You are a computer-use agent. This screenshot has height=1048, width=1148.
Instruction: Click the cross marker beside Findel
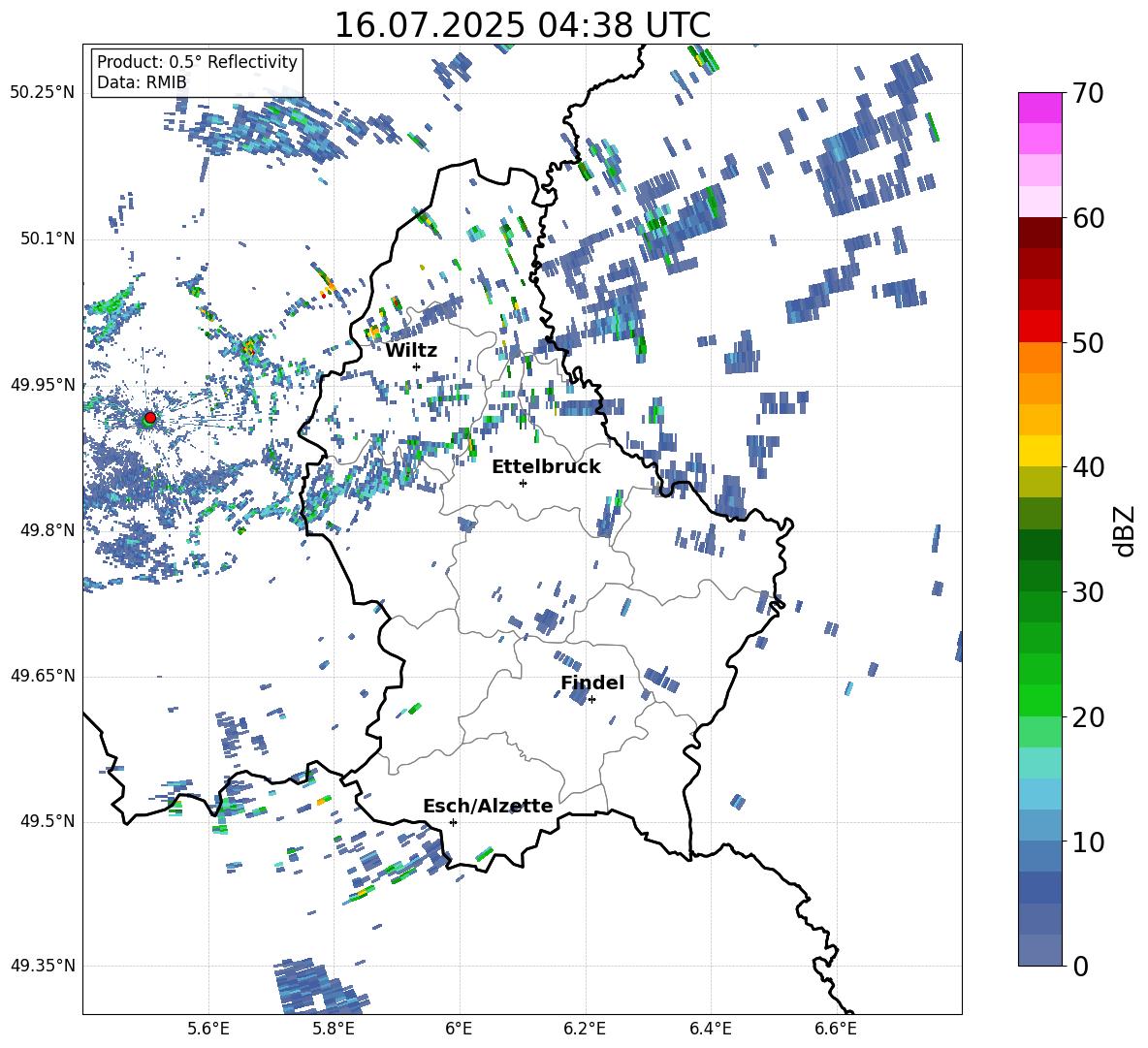coord(591,700)
